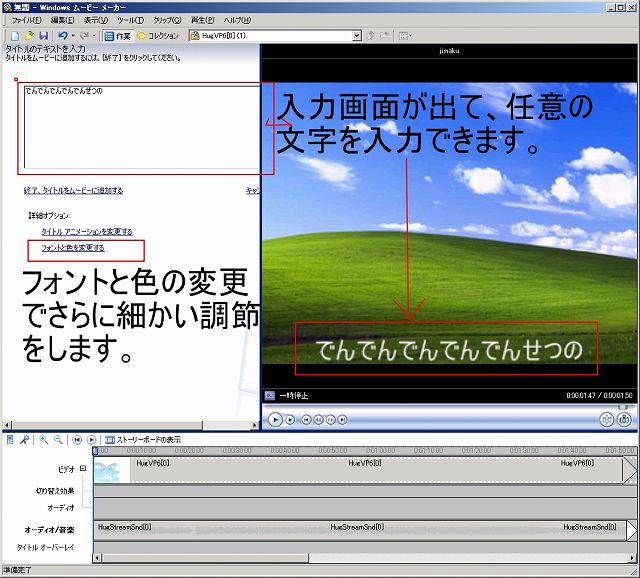Click the task pane horizontal scrollbar thumb
The height and width of the screenshot is (578, 640).
tap(108, 425)
